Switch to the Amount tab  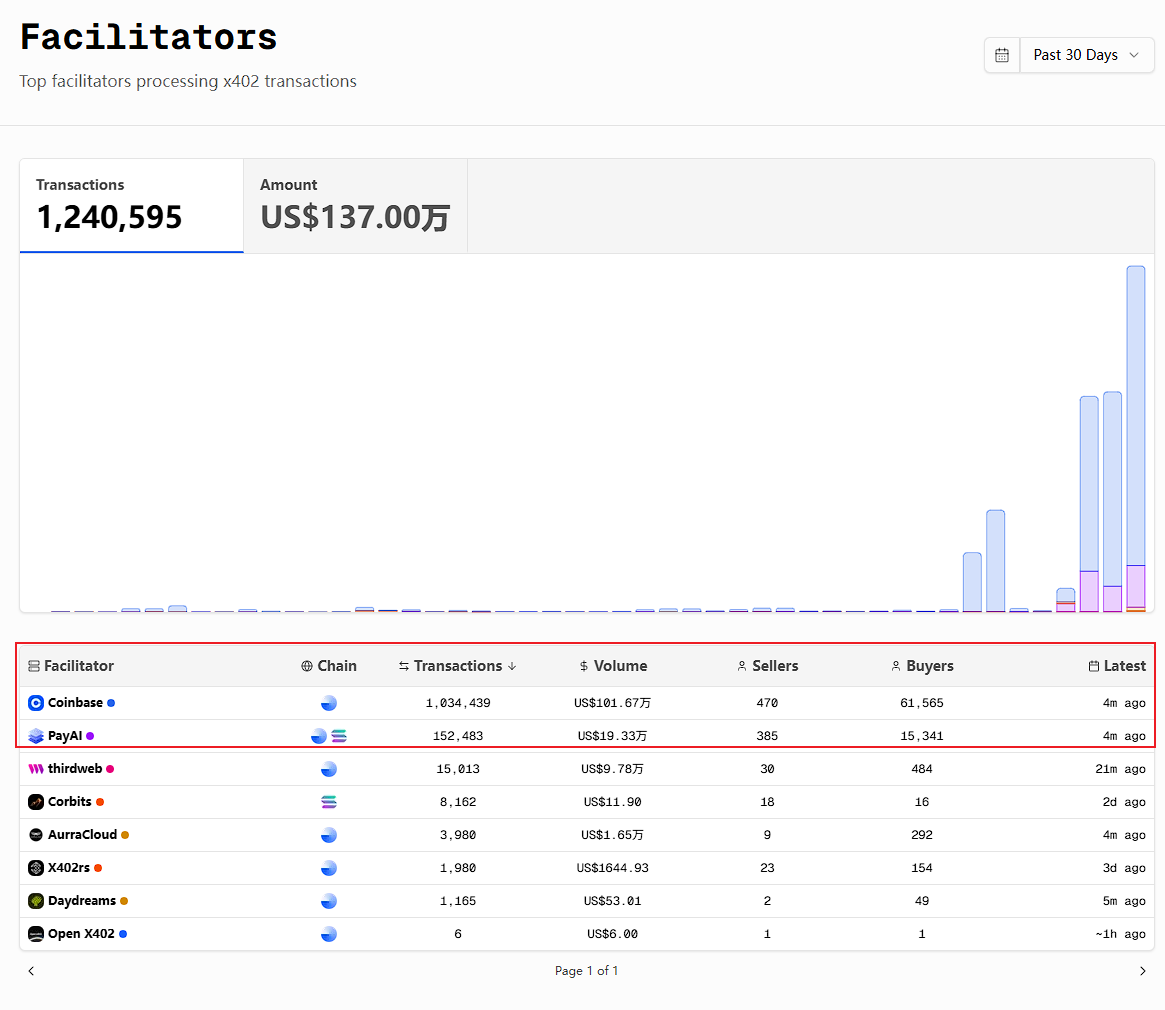click(355, 205)
